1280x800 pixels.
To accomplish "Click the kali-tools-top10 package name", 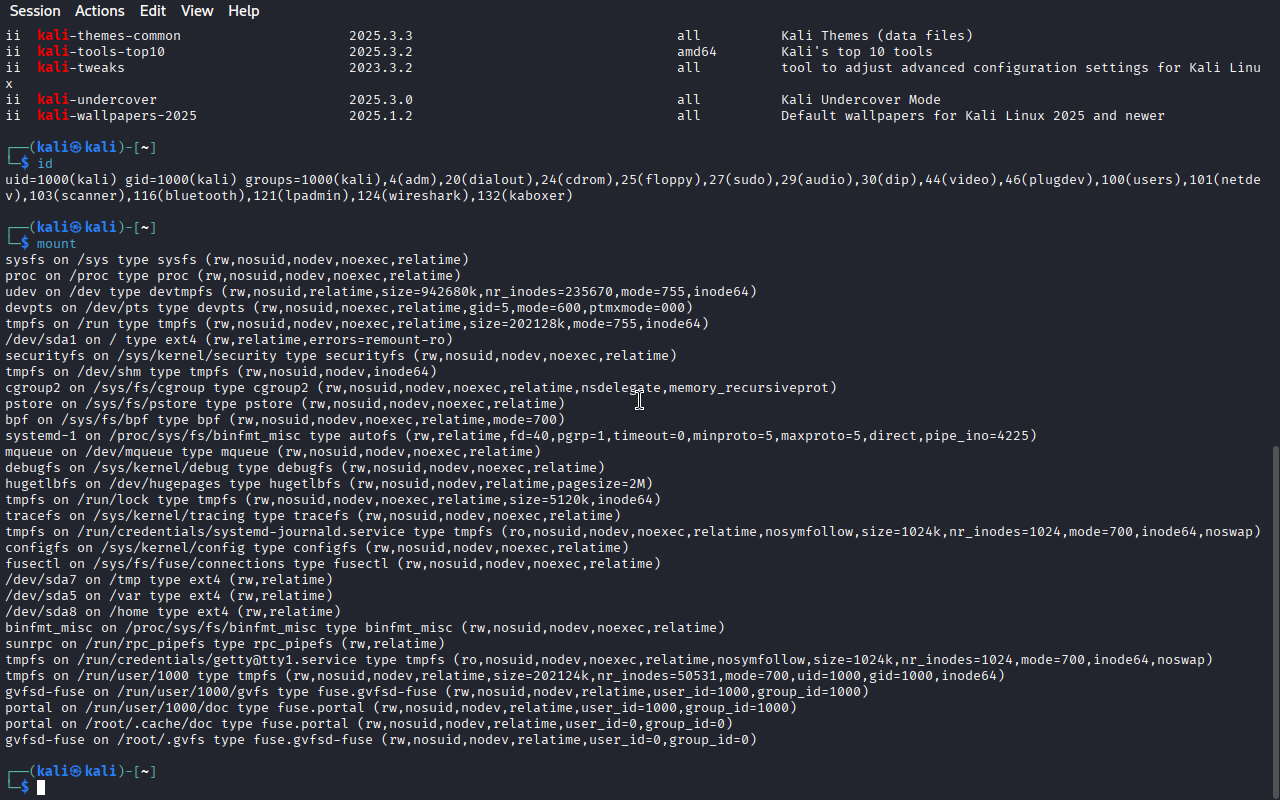I will click(x=101, y=52).
